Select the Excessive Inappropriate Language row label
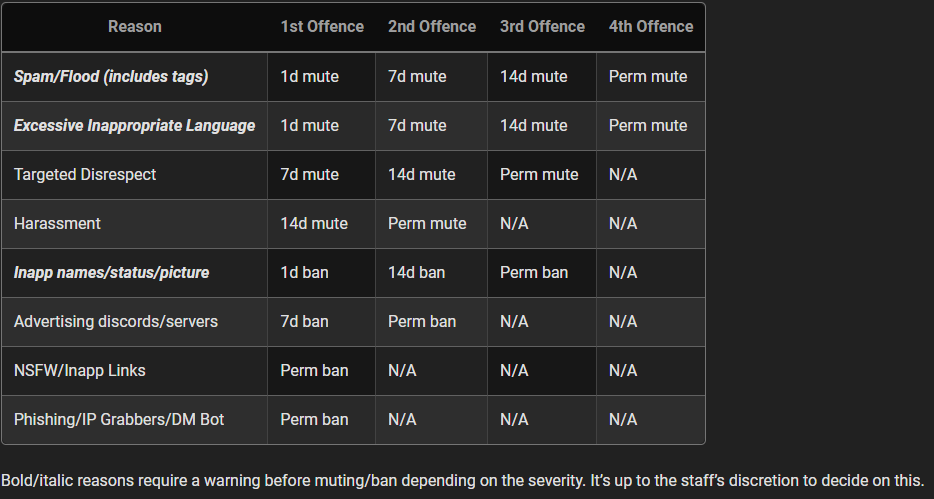Image resolution: width=934 pixels, height=499 pixels. tap(134, 125)
